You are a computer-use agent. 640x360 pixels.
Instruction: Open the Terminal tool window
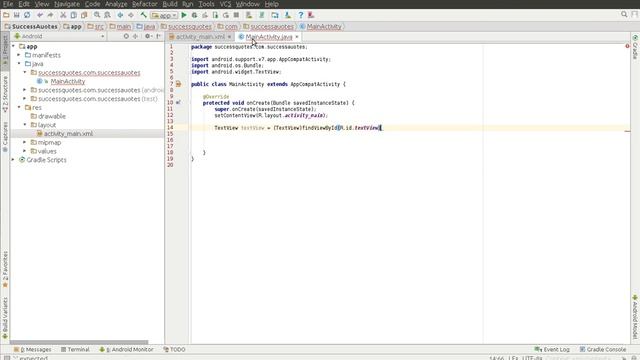pos(75,349)
